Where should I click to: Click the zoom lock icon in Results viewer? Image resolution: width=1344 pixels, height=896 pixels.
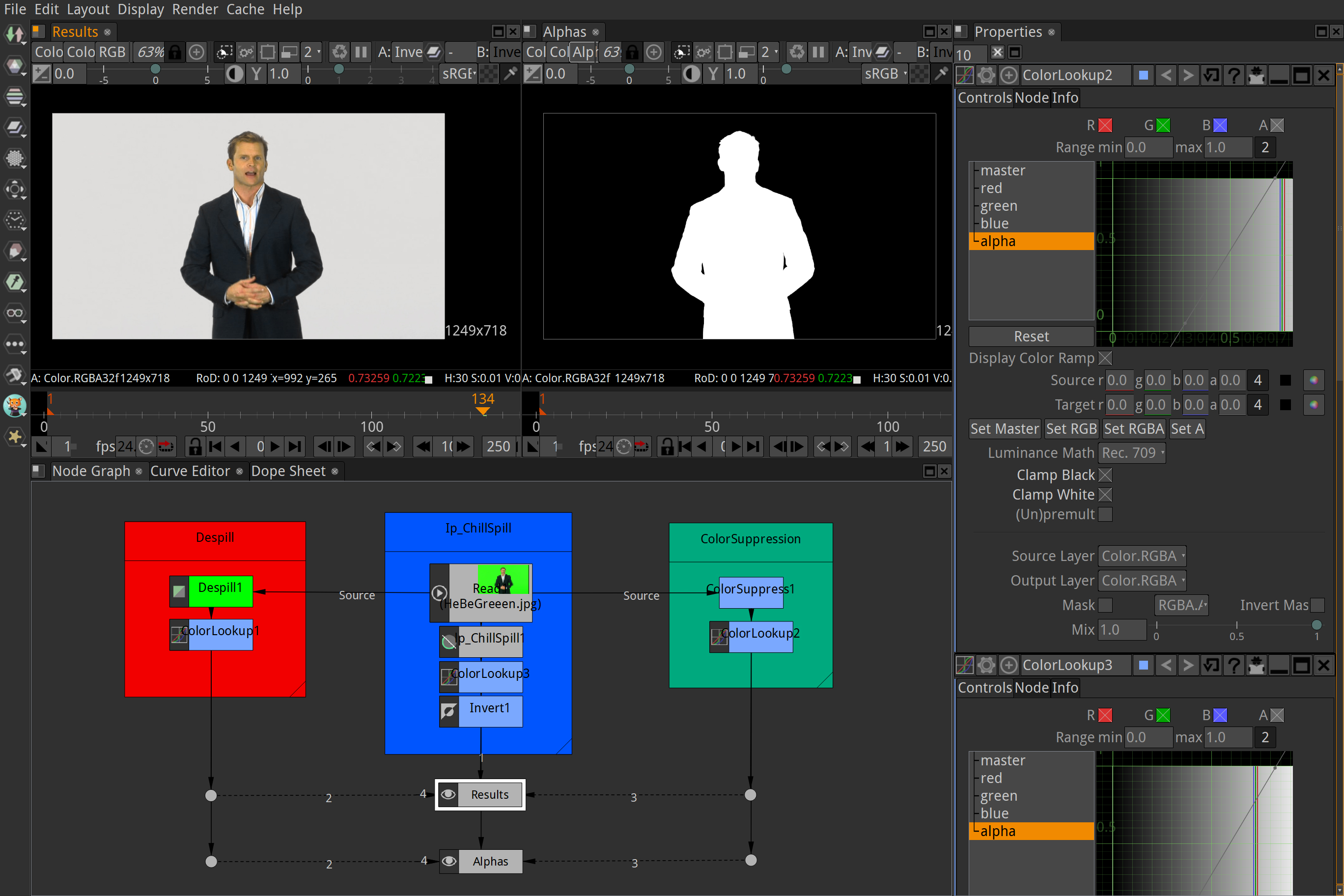coord(175,52)
